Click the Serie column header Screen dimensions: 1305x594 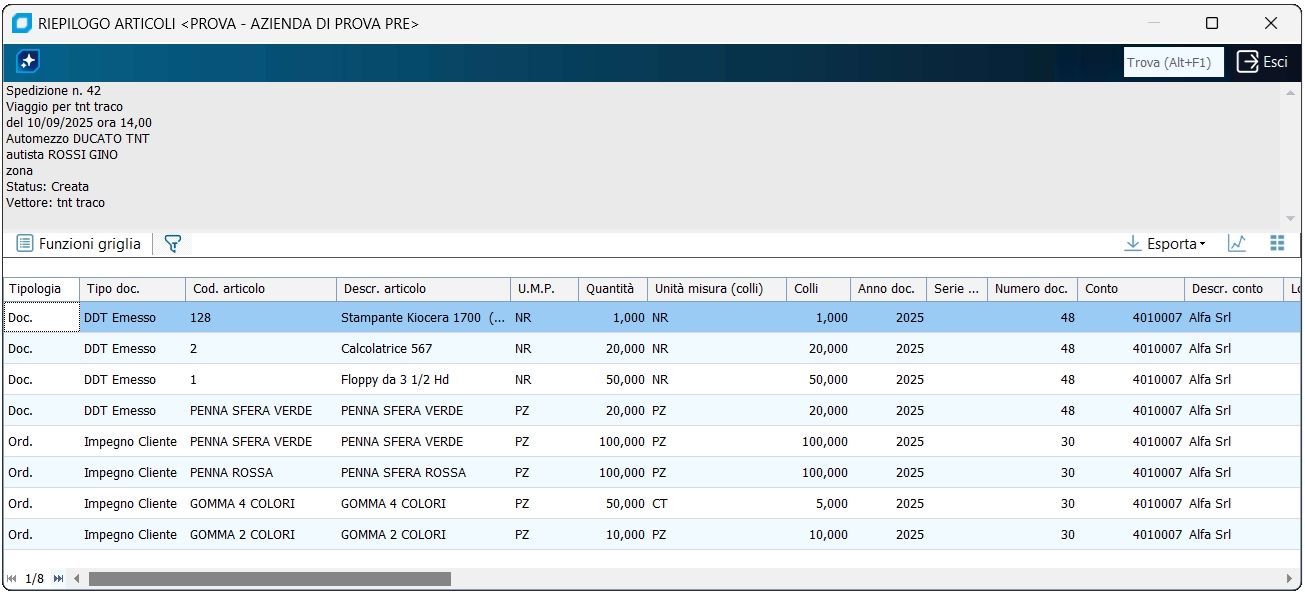tap(957, 289)
